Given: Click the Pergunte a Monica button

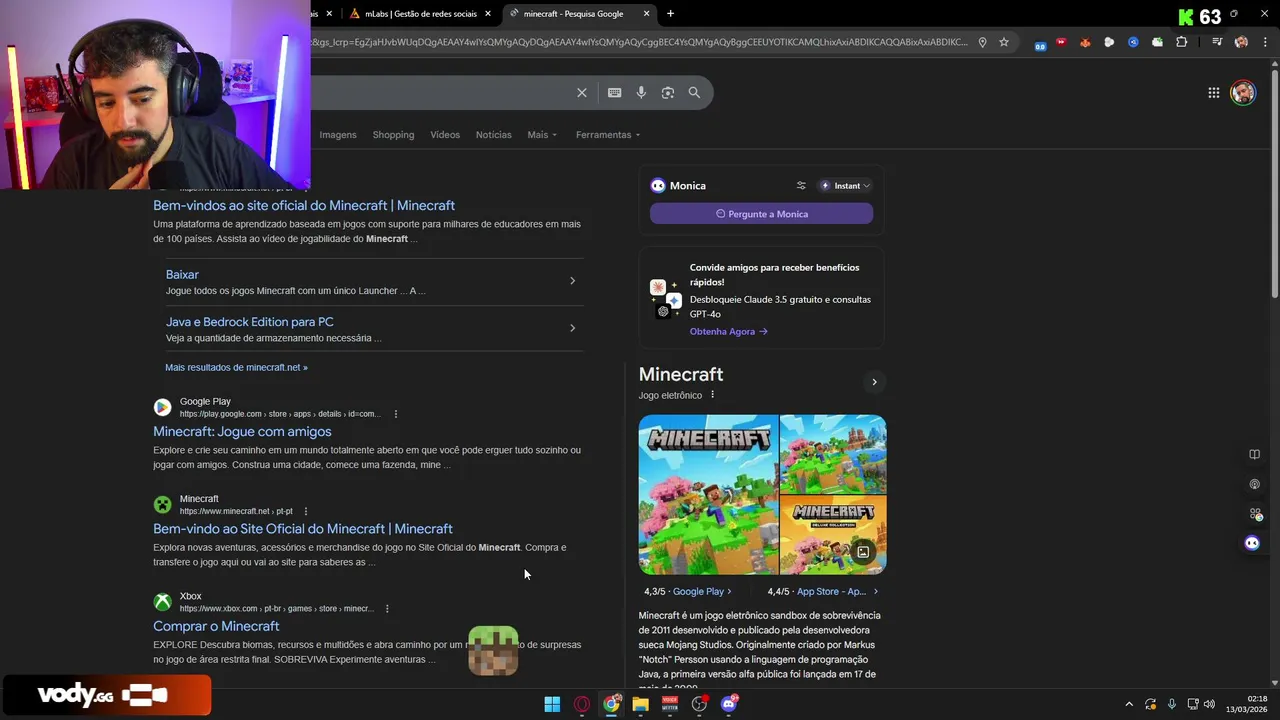Looking at the screenshot, I should [761, 214].
